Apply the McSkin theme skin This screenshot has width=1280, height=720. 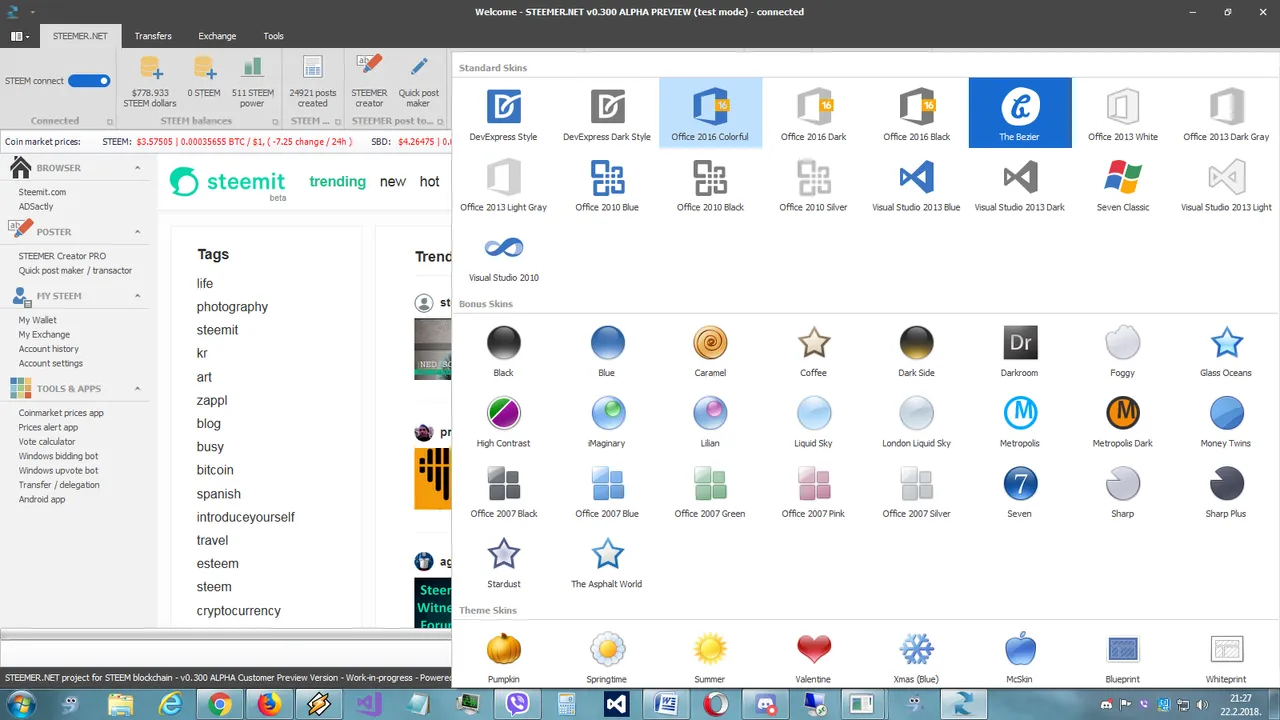[x=1020, y=656]
